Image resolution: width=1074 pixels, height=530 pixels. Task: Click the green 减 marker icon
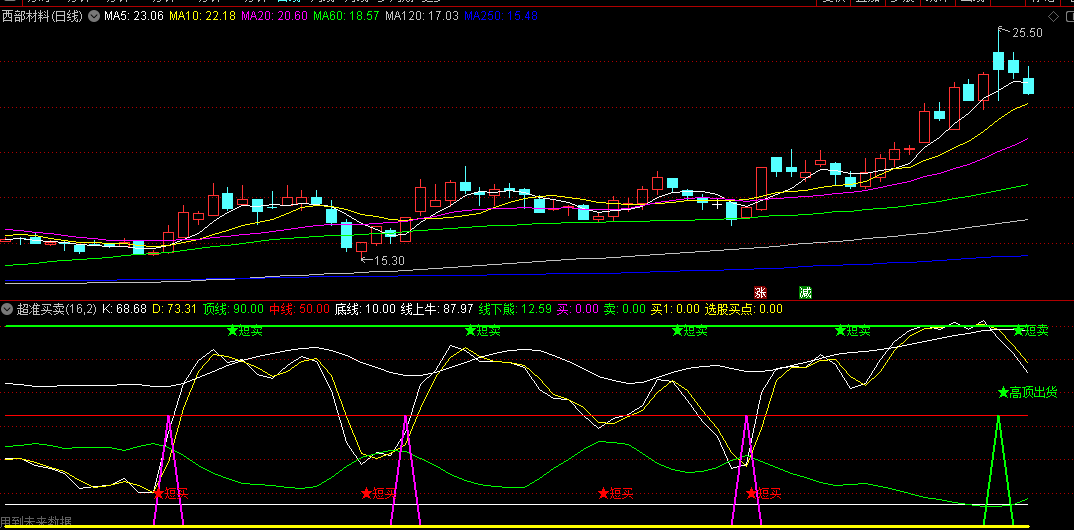click(805, 292)
